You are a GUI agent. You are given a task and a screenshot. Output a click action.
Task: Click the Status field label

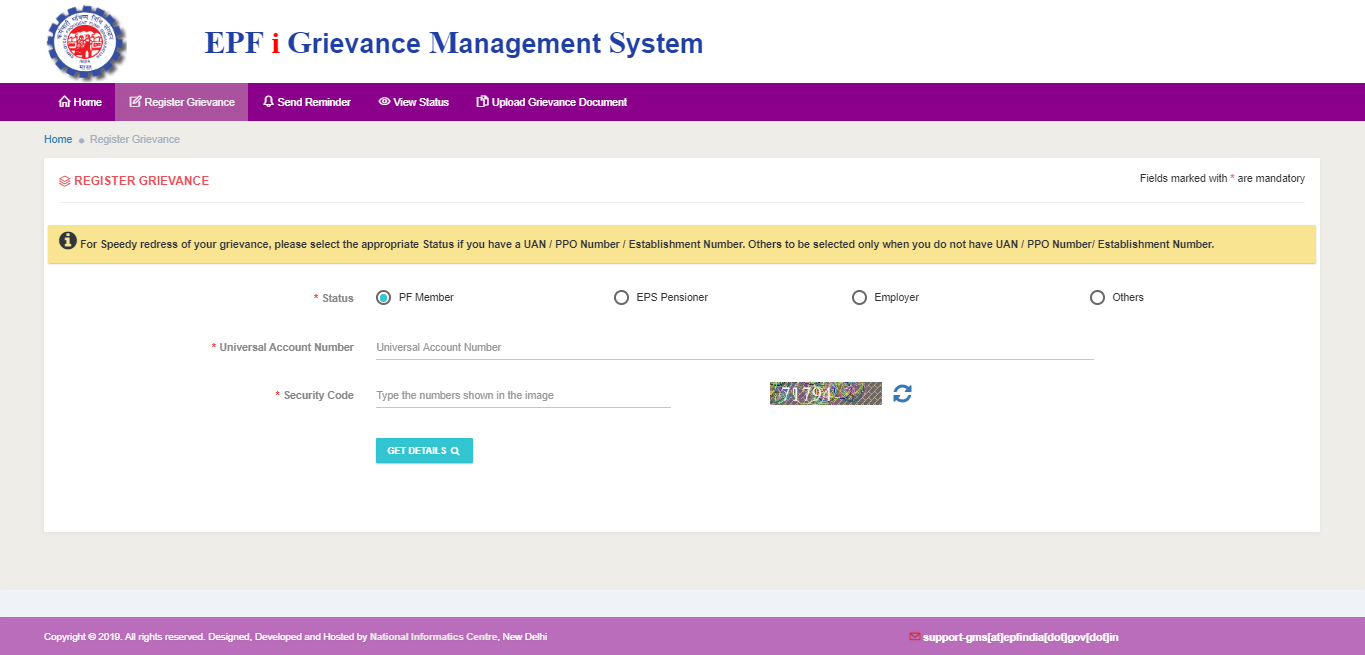coord(334,298)
